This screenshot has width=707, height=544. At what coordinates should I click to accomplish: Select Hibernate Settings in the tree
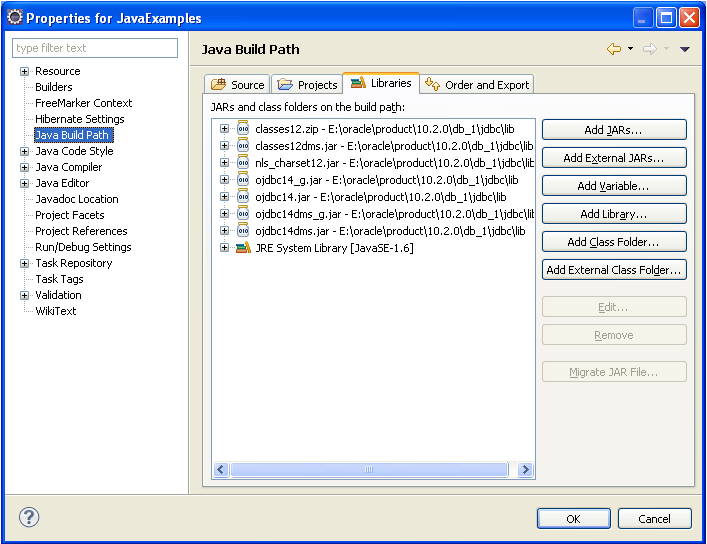point(80,119)
